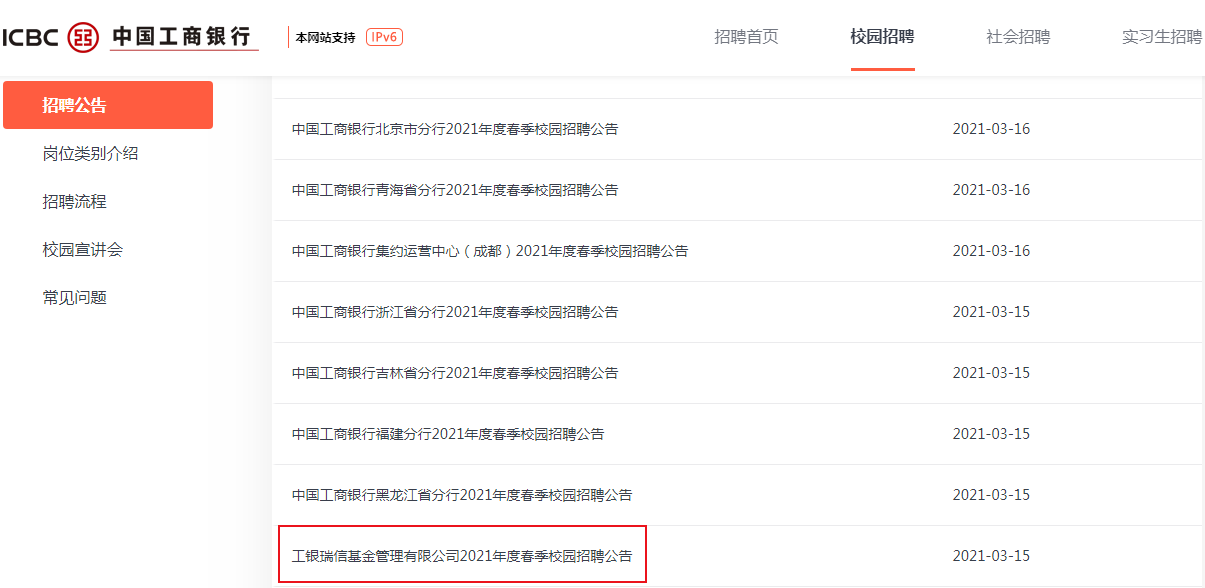Go to 常见问题 in the sidebar
1205x588 pixels.
pyautogui.click(x=74, y=297)
